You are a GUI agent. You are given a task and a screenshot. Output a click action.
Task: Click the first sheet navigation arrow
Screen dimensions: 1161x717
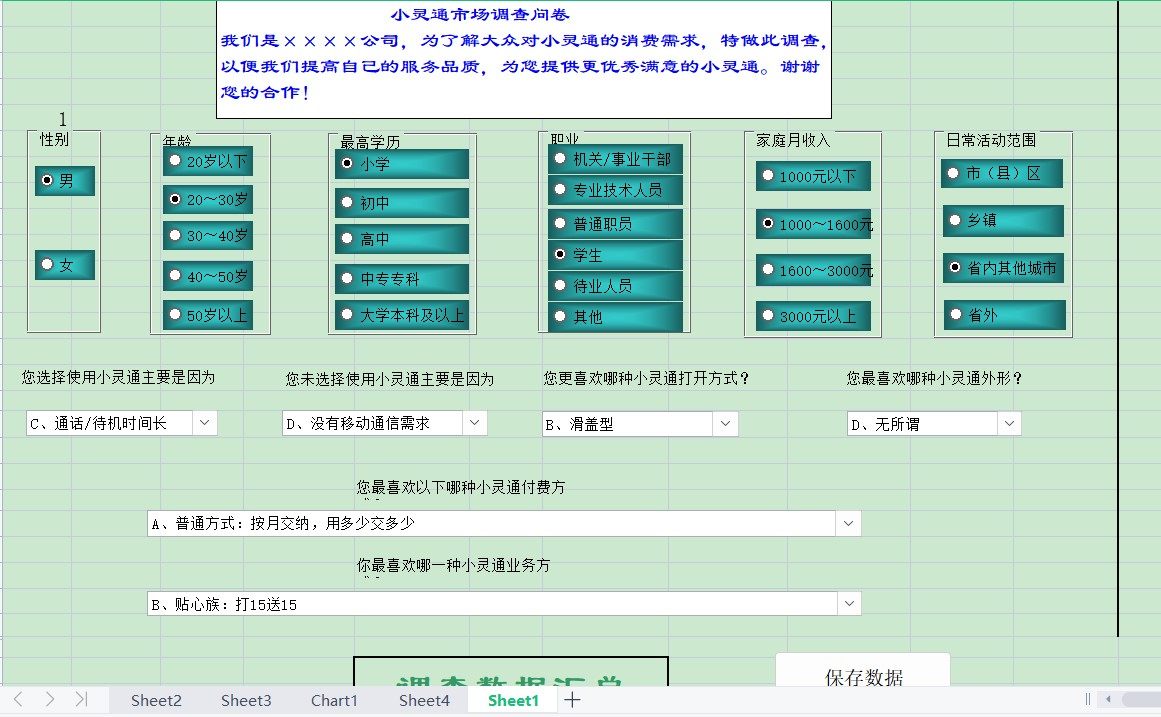tap(20, 700)
